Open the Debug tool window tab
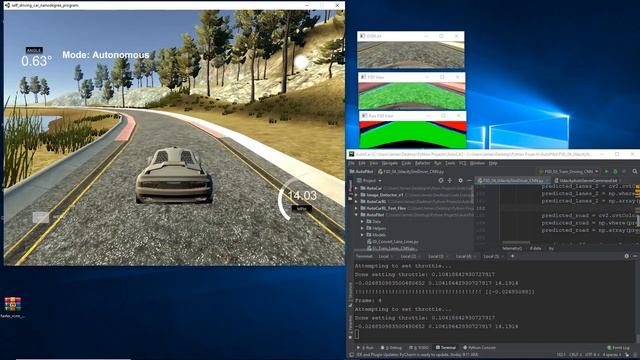Screen dimensions: 640x360 (391, 348)
